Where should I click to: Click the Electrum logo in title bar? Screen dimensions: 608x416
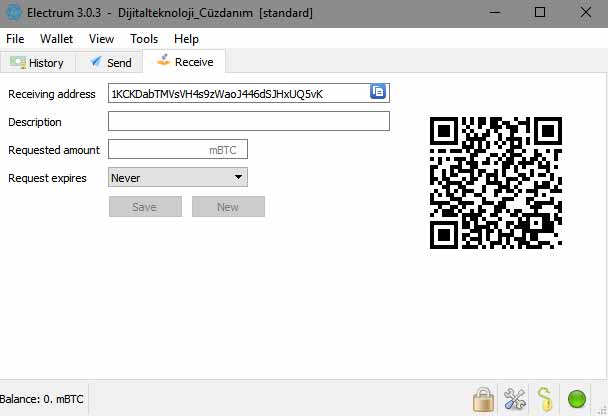click(14, 13)
